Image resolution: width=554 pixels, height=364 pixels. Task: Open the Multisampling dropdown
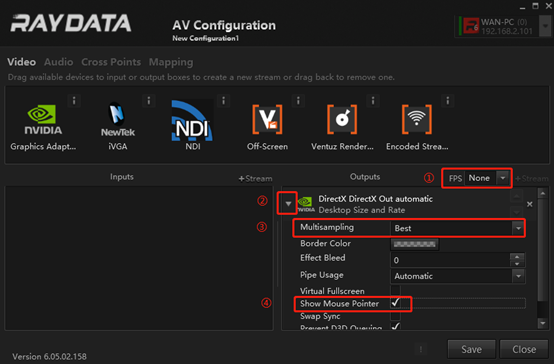coord(458,228)
